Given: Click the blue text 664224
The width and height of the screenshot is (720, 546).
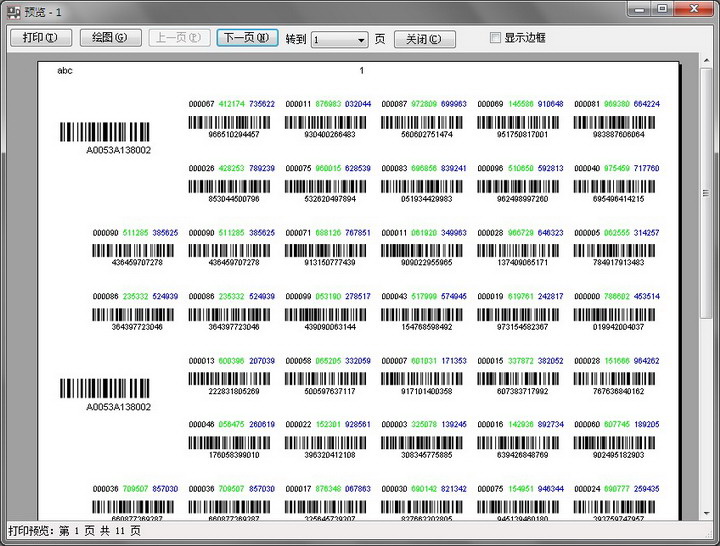Looking at the screenshot, I should coord(647,104).
